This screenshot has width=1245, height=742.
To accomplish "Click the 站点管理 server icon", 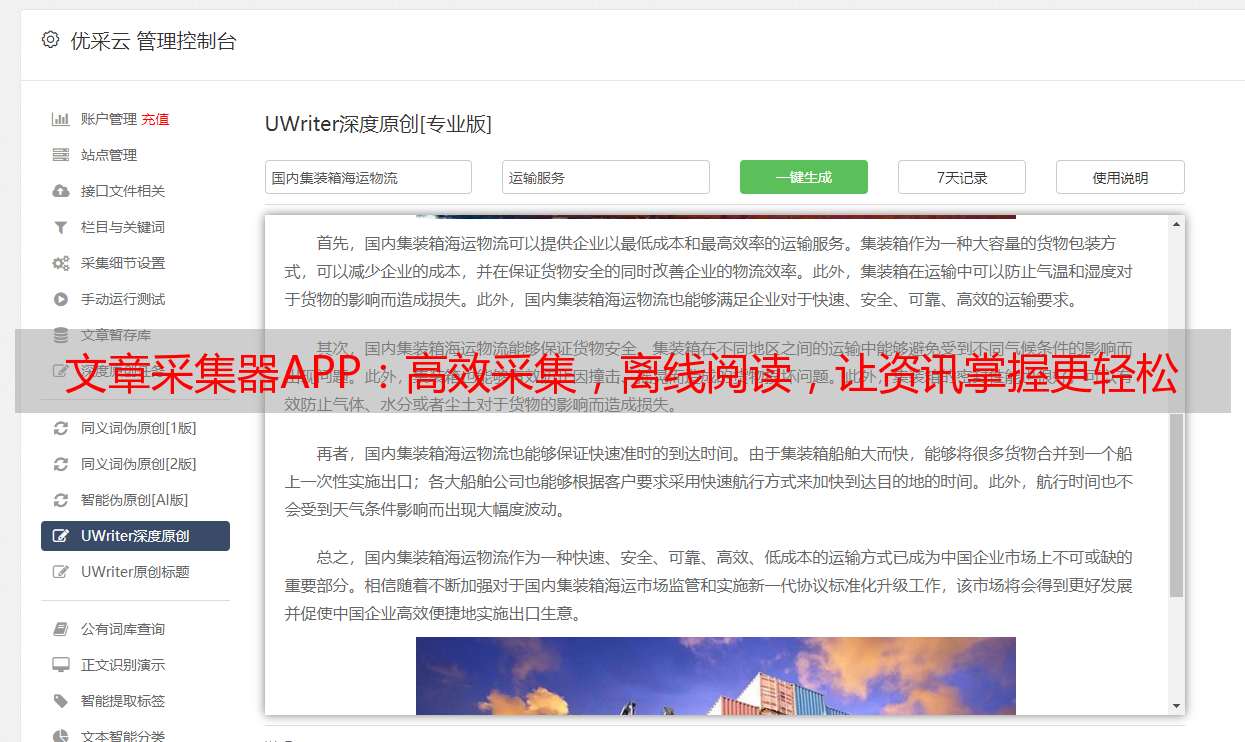I will (61, 155).
